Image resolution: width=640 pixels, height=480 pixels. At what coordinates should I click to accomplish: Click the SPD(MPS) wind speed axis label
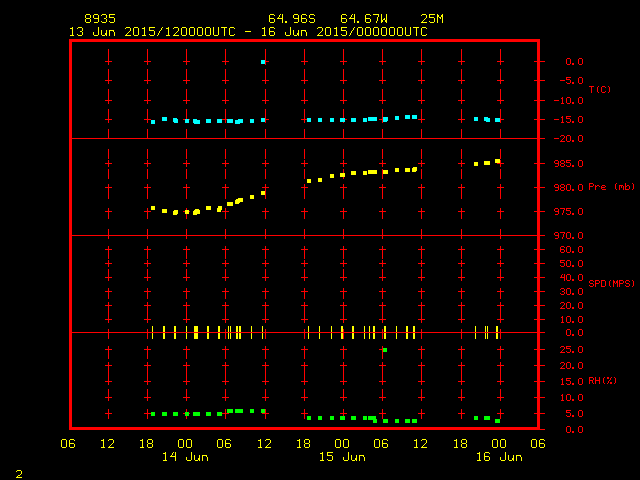tap(611, 283)
